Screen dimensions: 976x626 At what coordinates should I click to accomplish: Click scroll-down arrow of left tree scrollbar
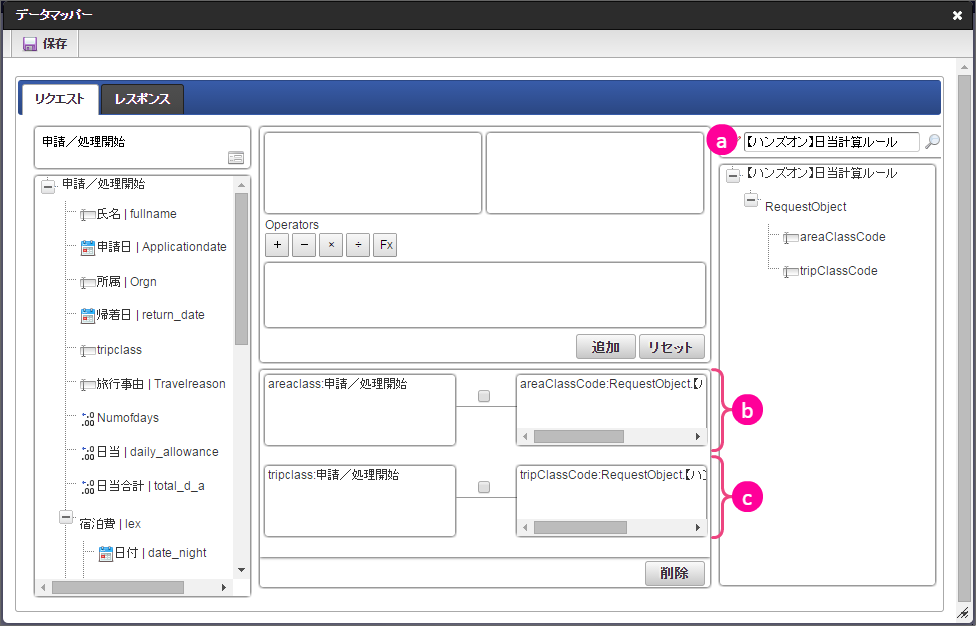[242, 570]
